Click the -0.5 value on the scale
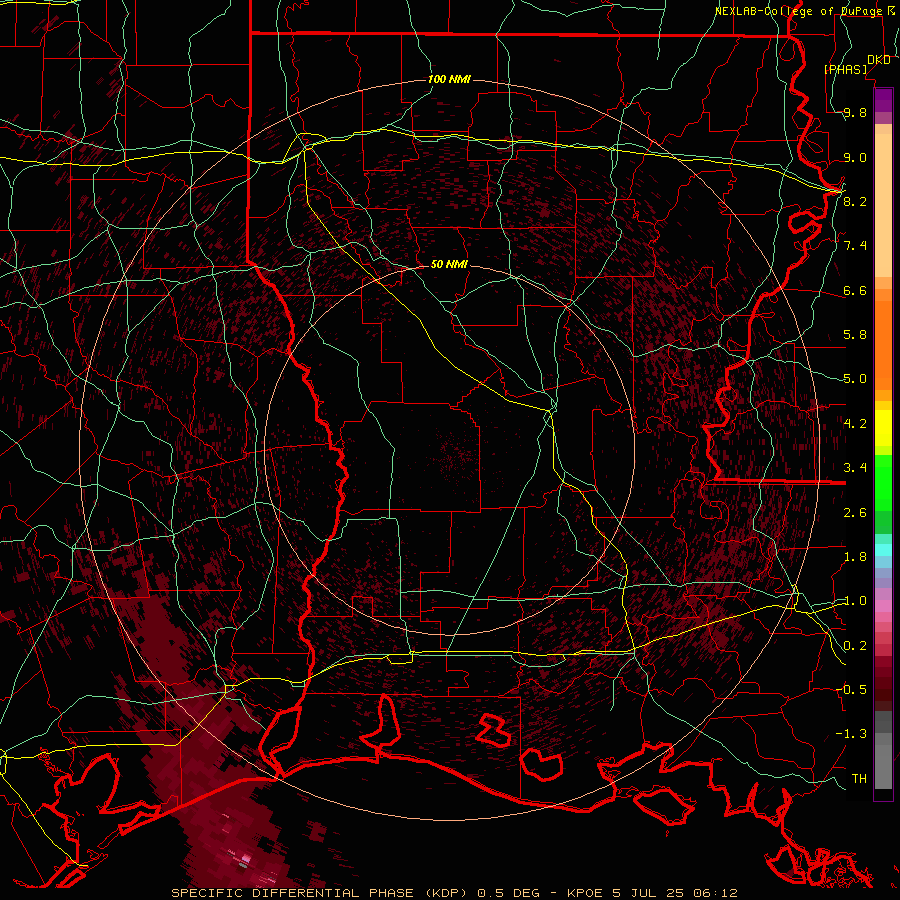This screenshot has height=900, width=900. [851, 690]
